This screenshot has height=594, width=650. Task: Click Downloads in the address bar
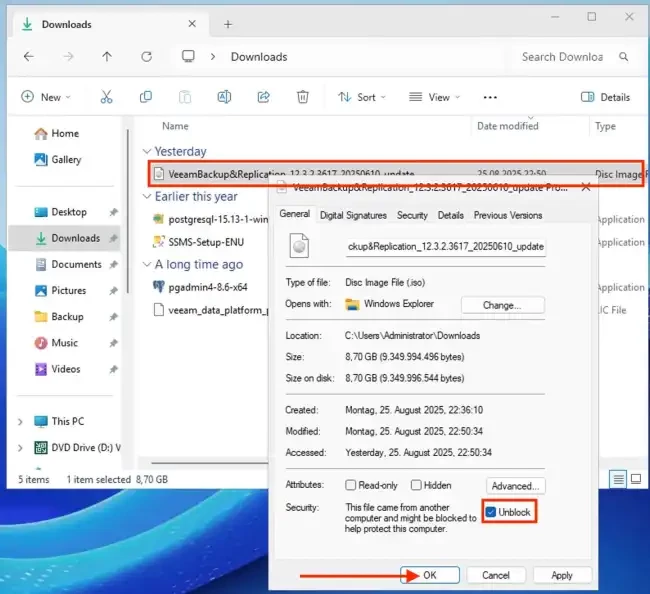(x=259, y=56)
